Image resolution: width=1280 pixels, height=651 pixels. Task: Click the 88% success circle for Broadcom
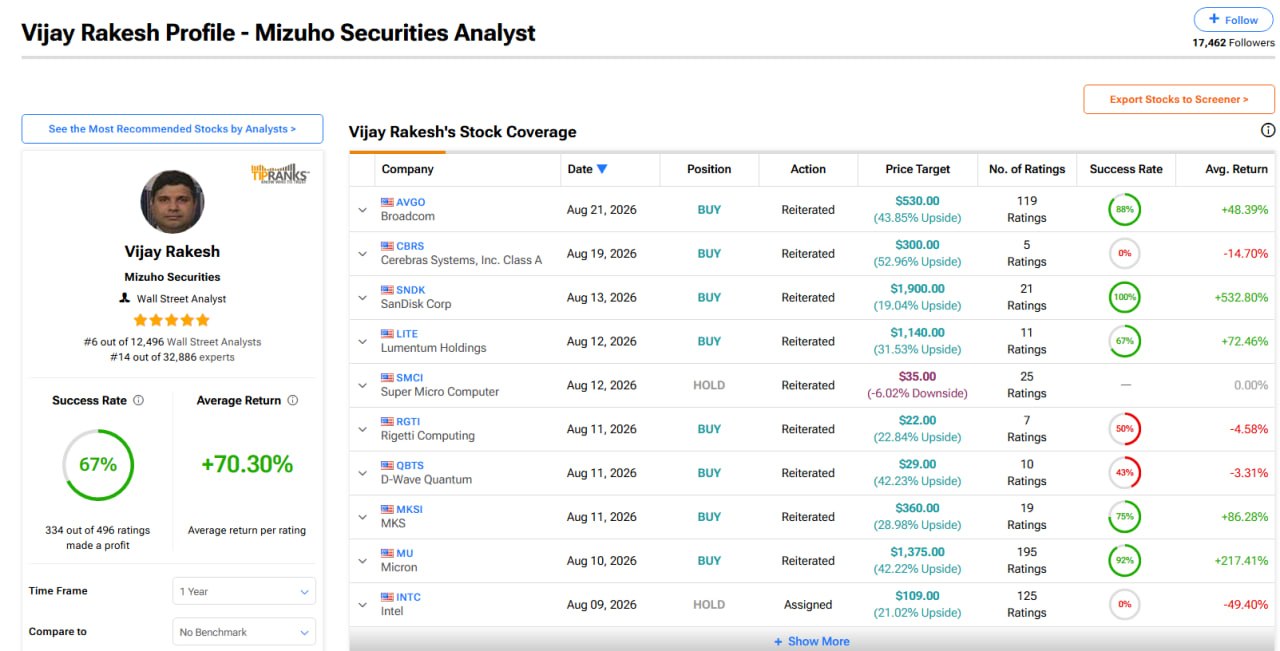tap(1124, 210)
